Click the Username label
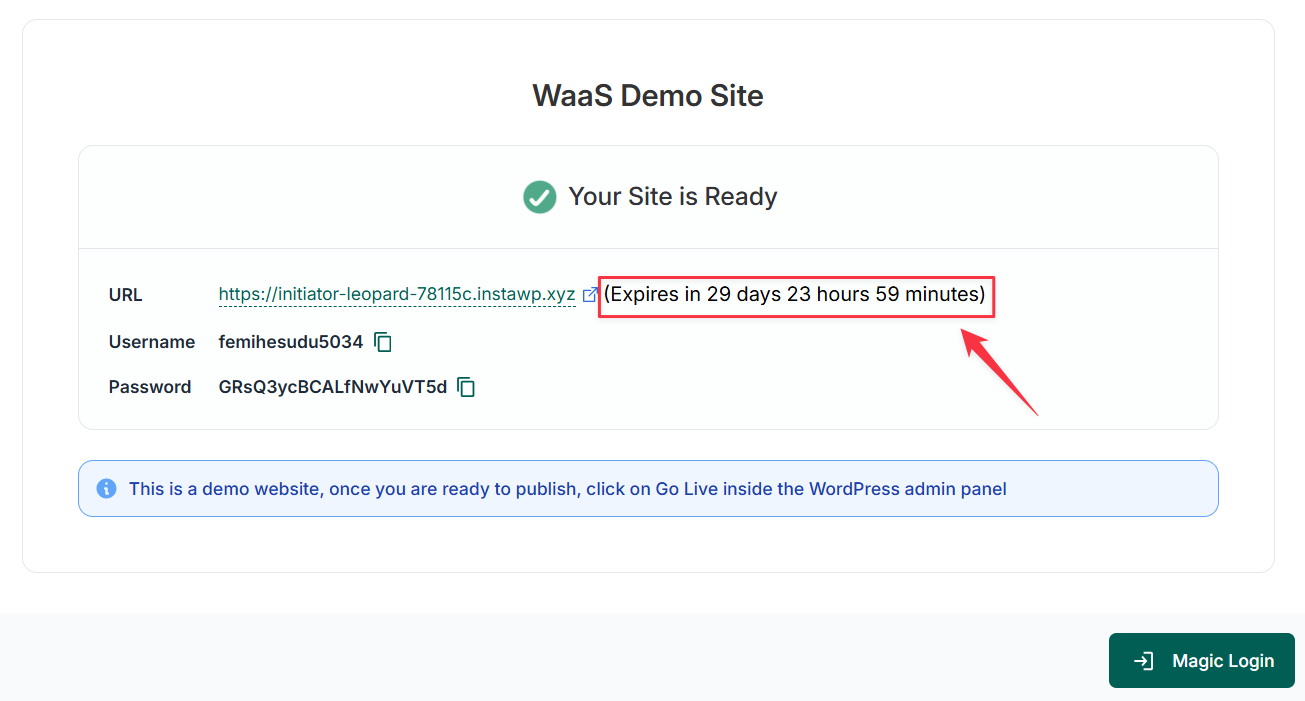This screenshot has width=1305, height=701. (x=152, y=342)
